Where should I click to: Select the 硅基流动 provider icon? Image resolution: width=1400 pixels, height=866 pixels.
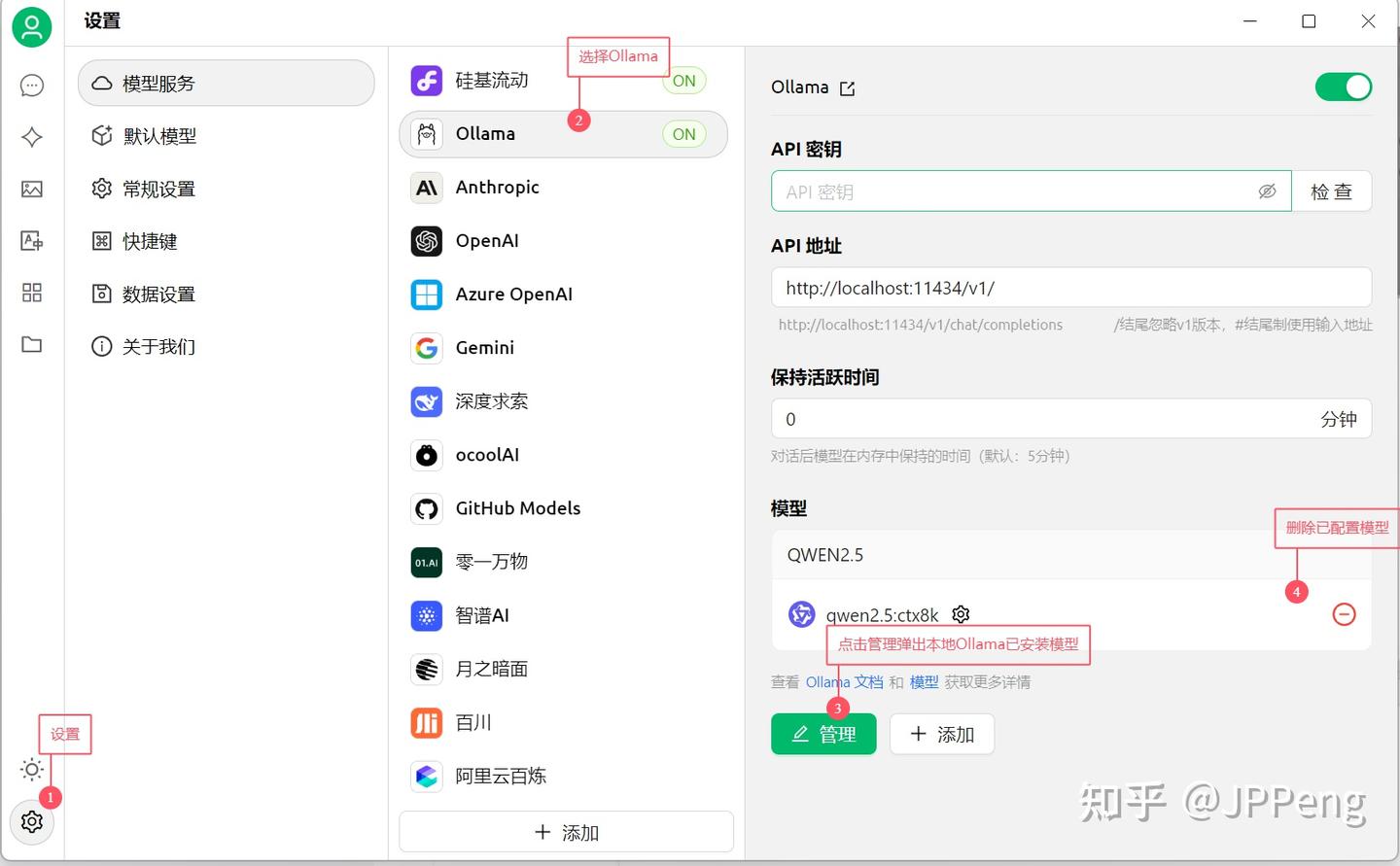coord(427,81)
